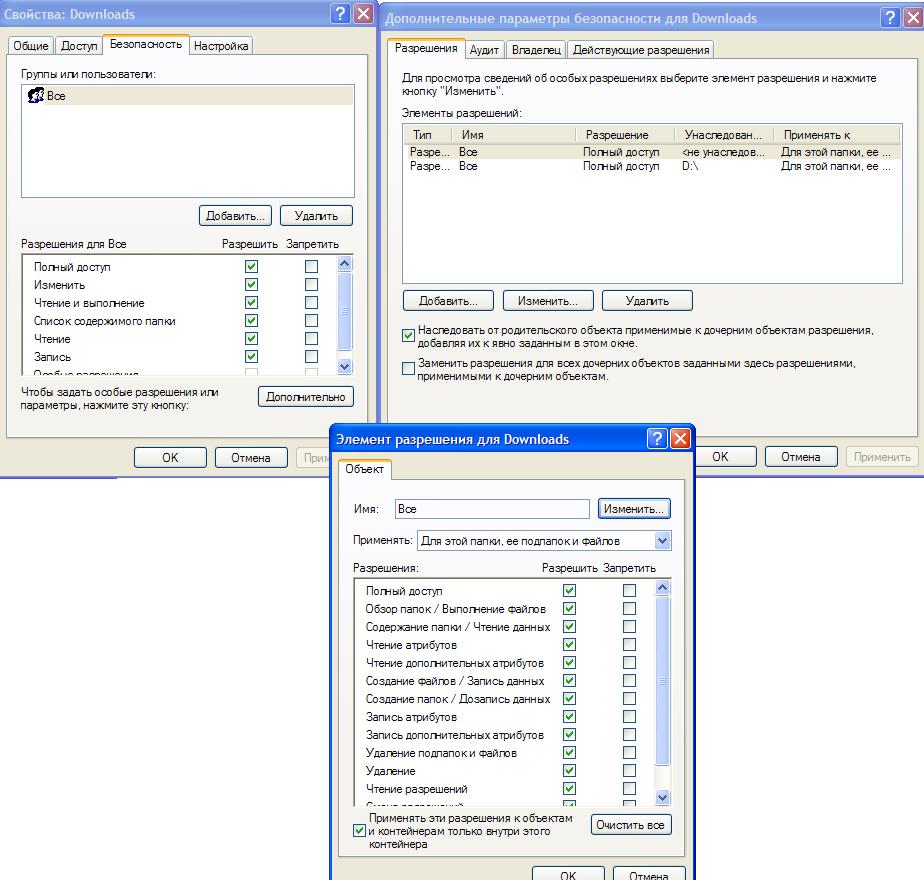Click Удалить in Advanced Security Settings
This screenshot has height=880, width=924.
[647, 301]
